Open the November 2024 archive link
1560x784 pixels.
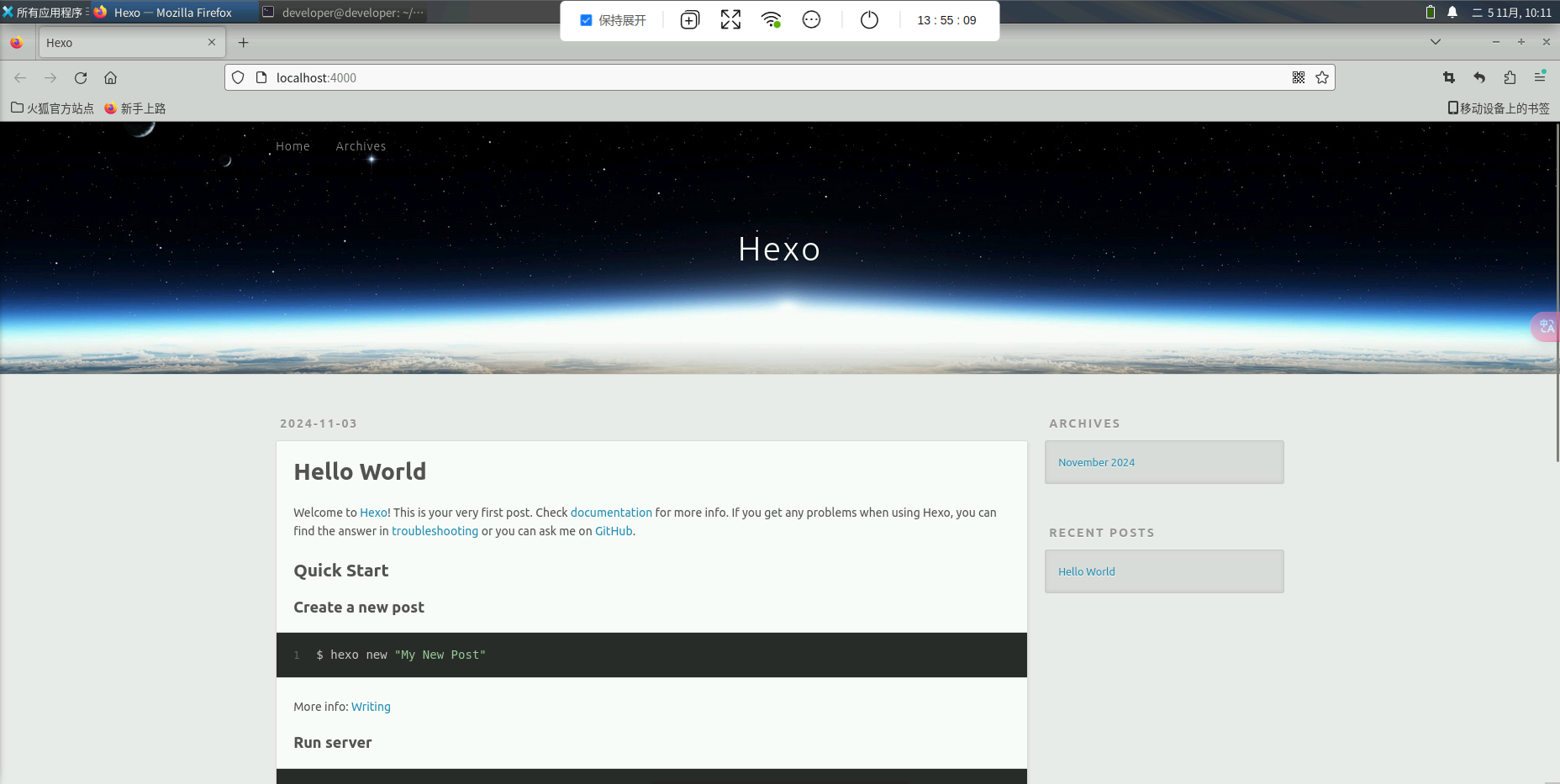1096,463
